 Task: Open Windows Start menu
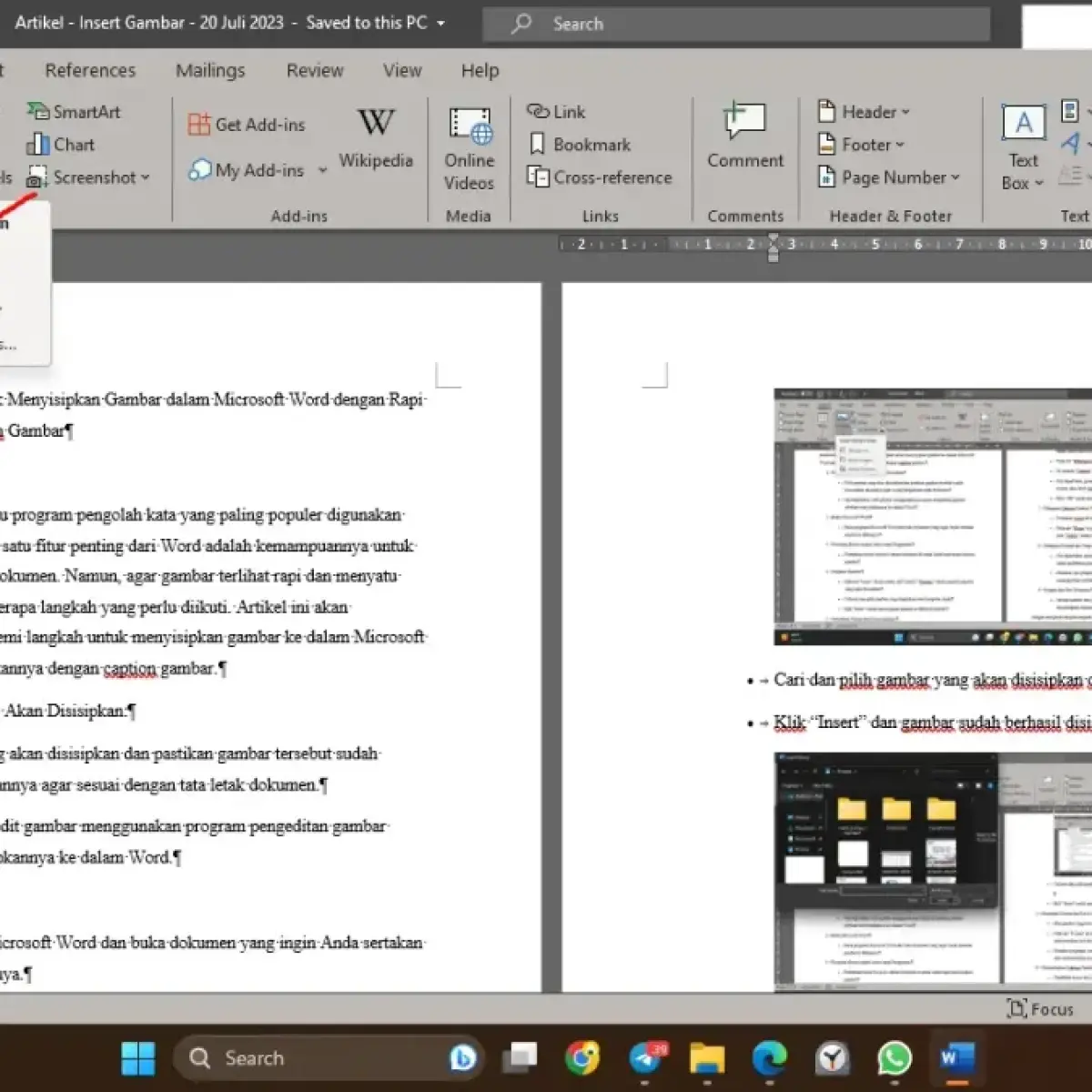click(x=138, y=1058)
